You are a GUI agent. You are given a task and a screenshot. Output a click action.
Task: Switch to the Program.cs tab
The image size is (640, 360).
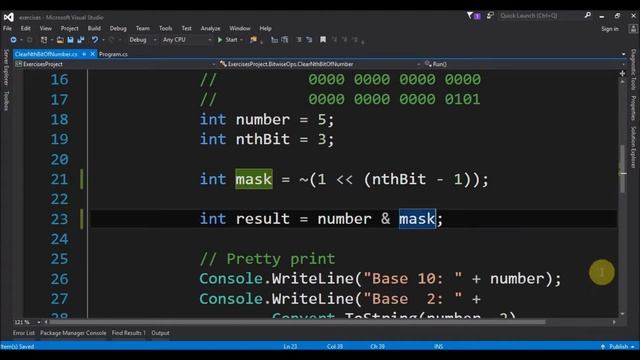(113, 54)
